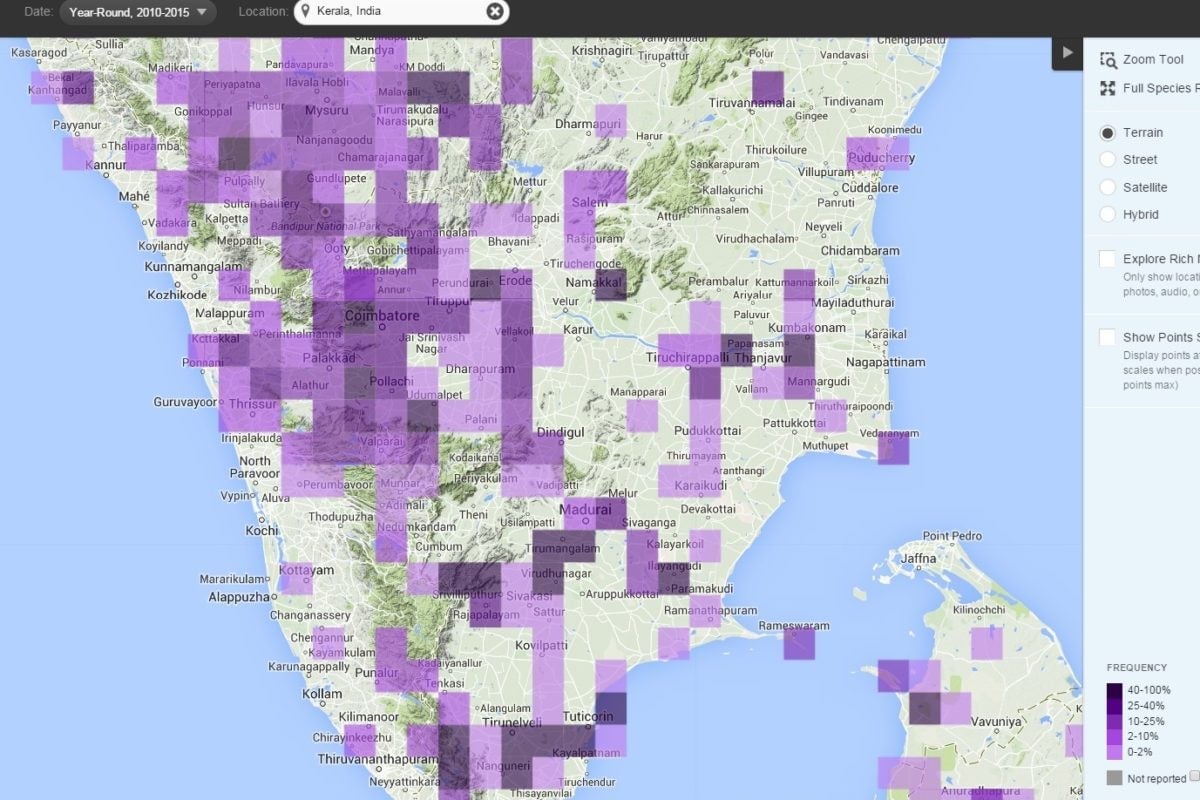Click the 2-10% frequency swatch
1200x800 pixels.
[1114, 737]
